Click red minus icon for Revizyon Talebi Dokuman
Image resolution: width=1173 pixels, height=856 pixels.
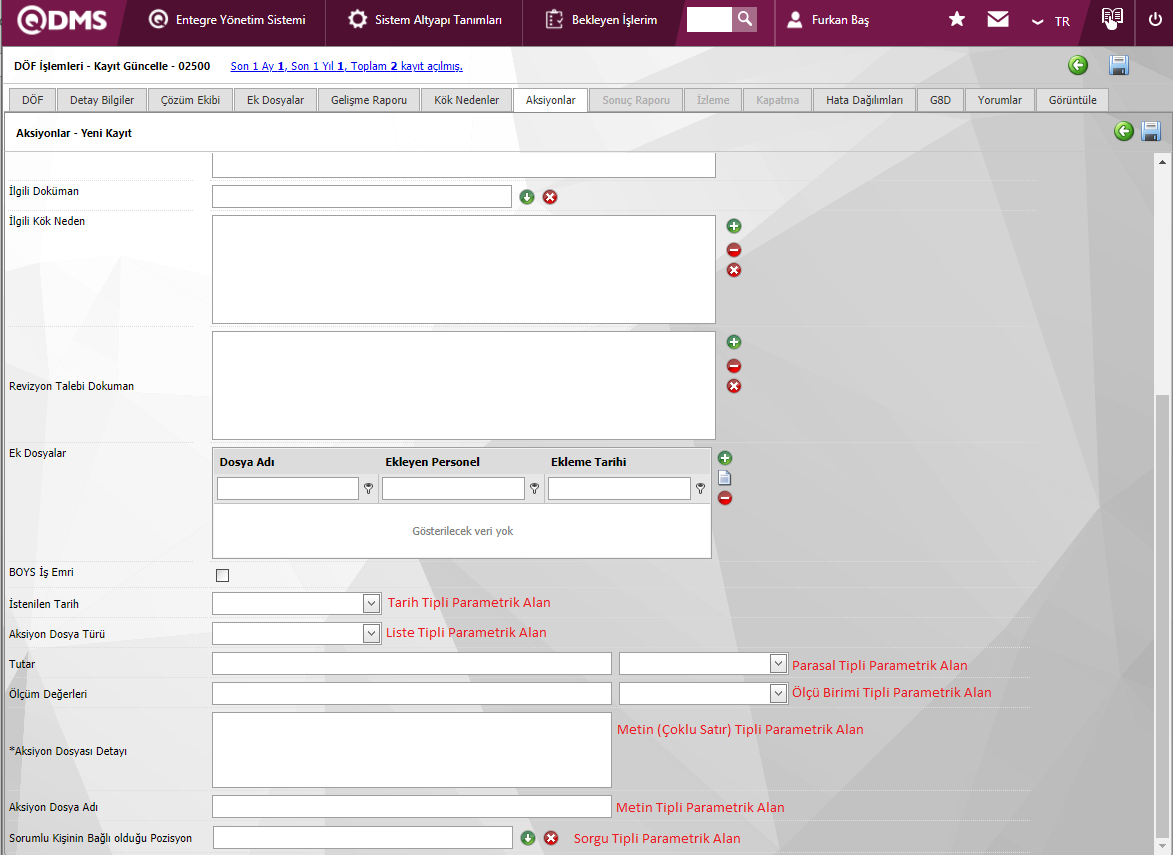(x=734, y=366)
